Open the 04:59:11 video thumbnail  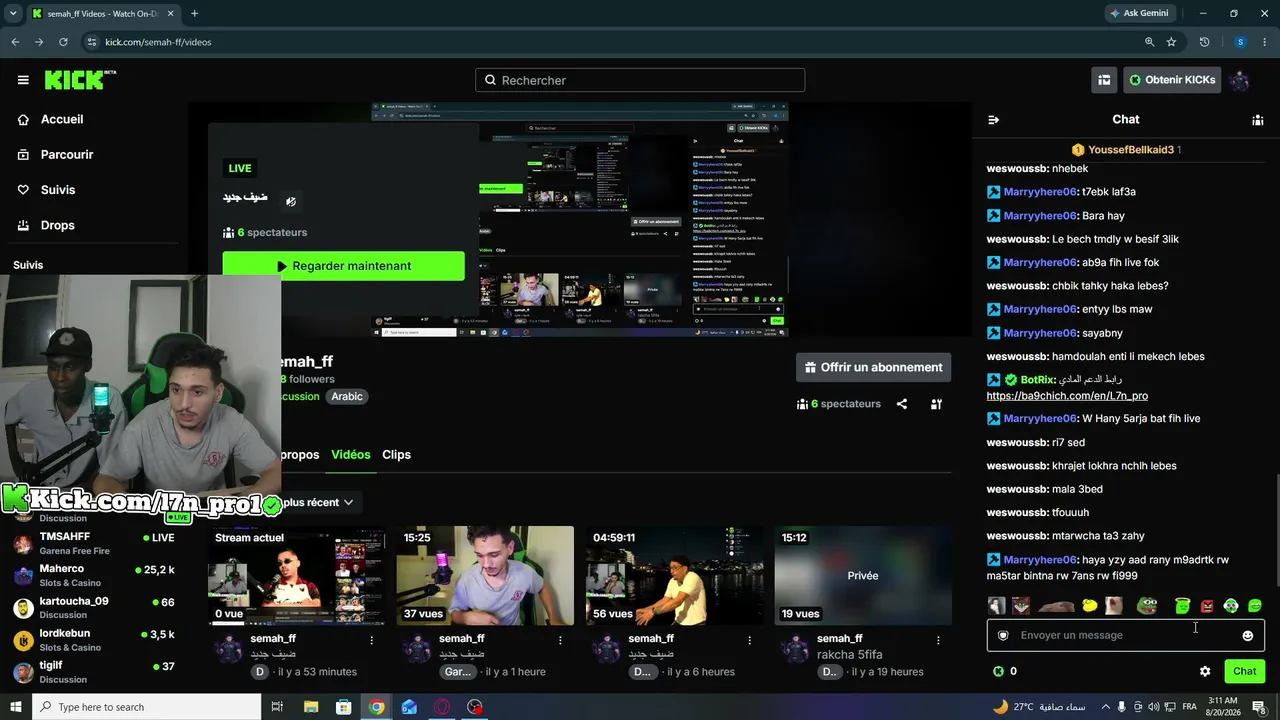[674, 576]
